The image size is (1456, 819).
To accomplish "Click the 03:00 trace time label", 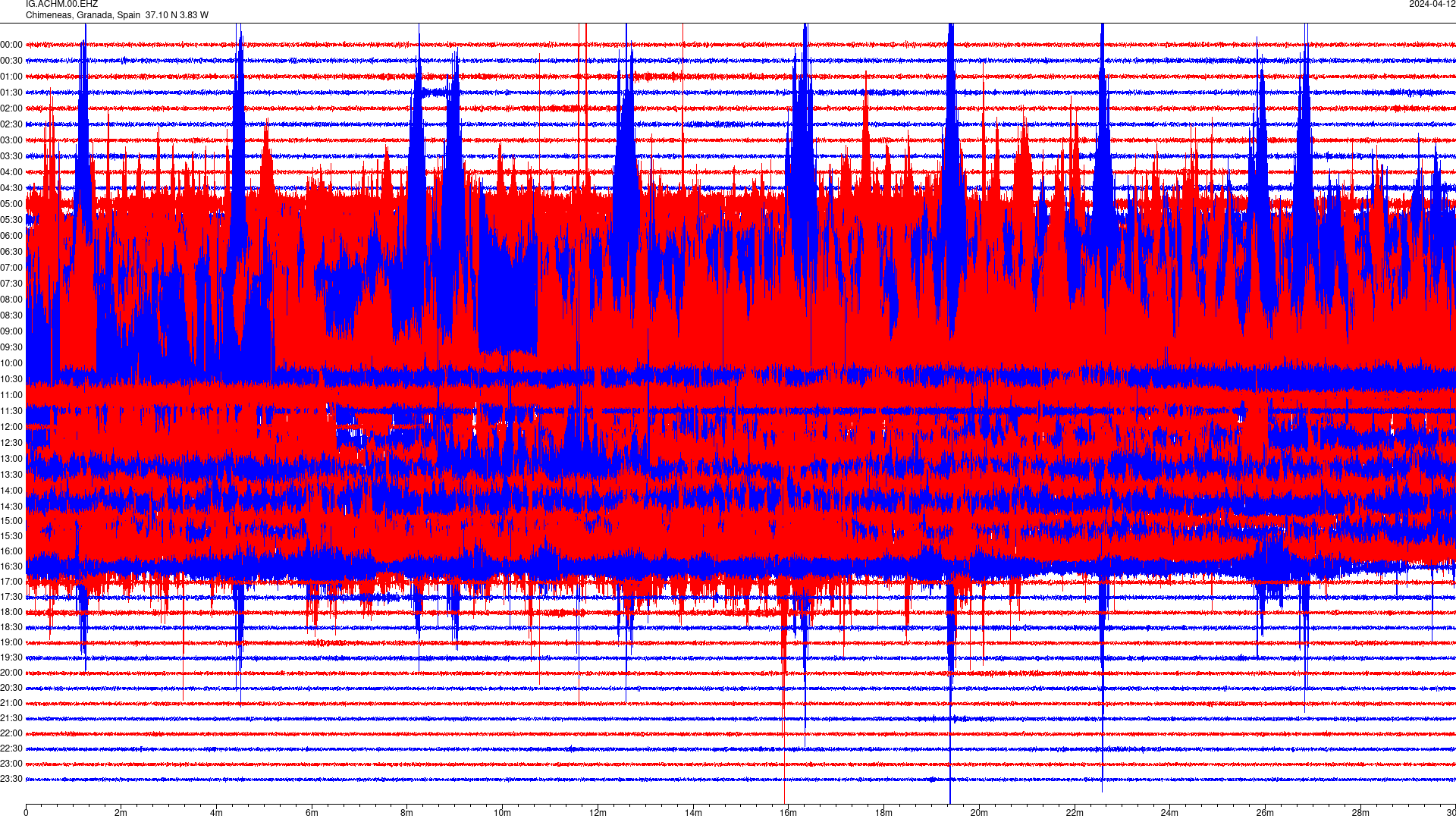I will pos(11,140).
